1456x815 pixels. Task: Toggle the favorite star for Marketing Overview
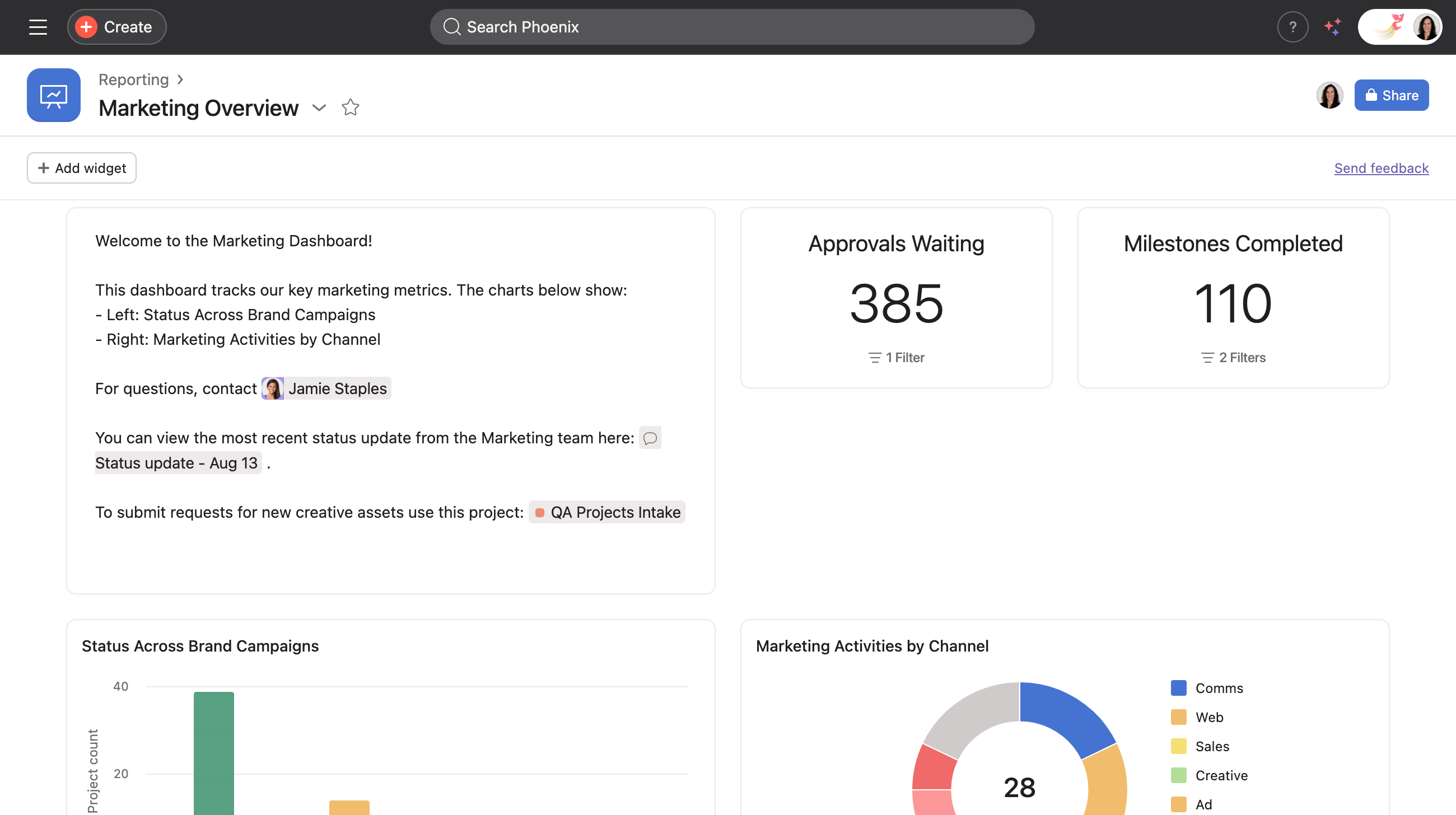tap(350, 107)
